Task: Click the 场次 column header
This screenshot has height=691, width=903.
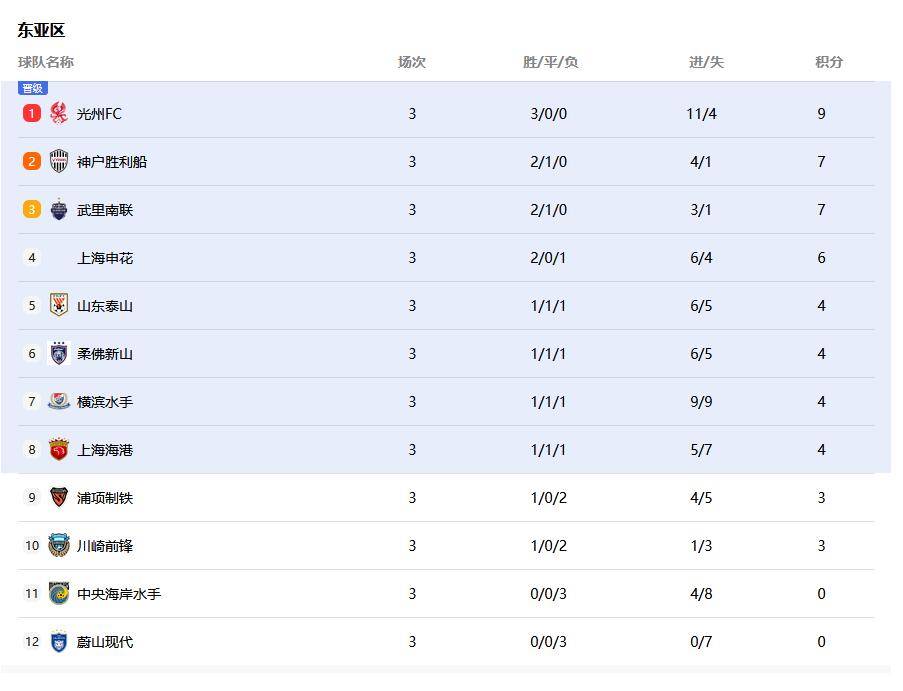Action: (x=411, y=62)
